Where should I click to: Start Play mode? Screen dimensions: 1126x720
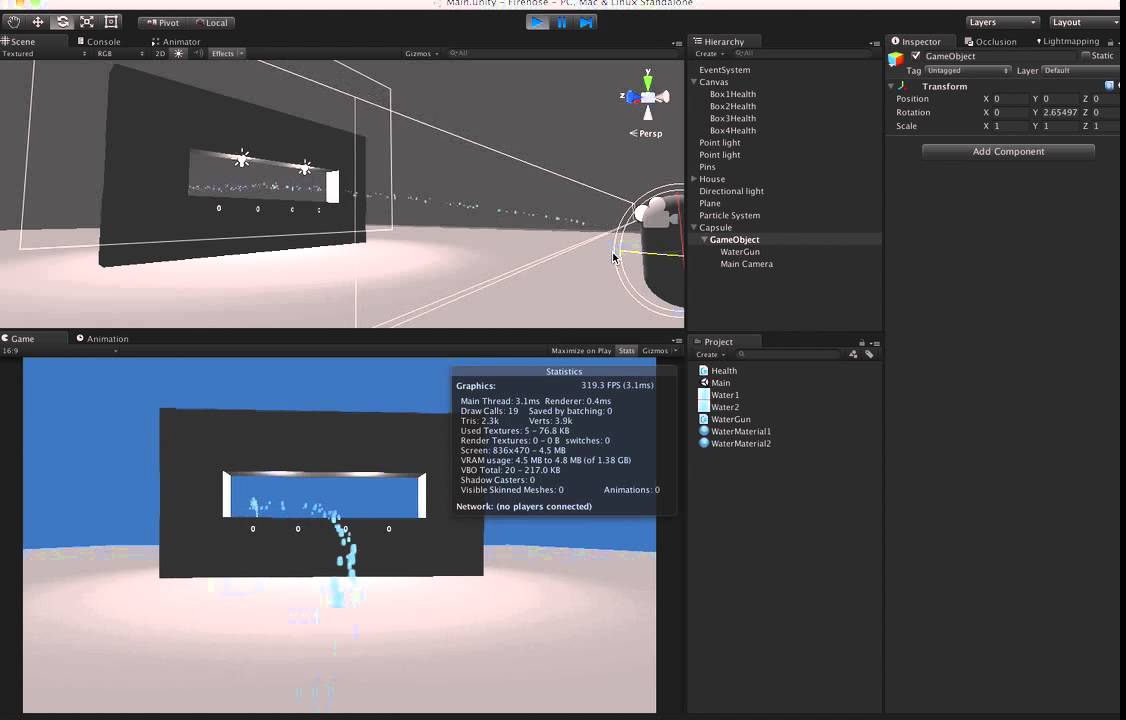(x=536, y=22)
